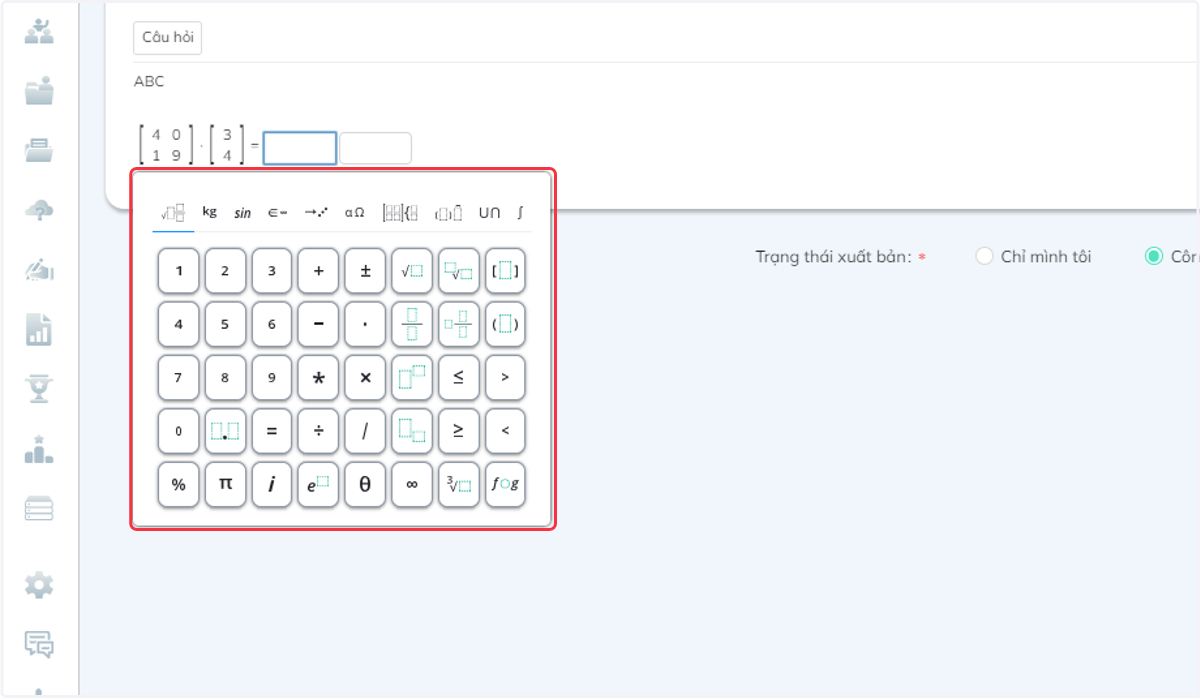Click number key 5
Image resolution: width=1200 pixels, height=698 pixels.
[225, 324]
